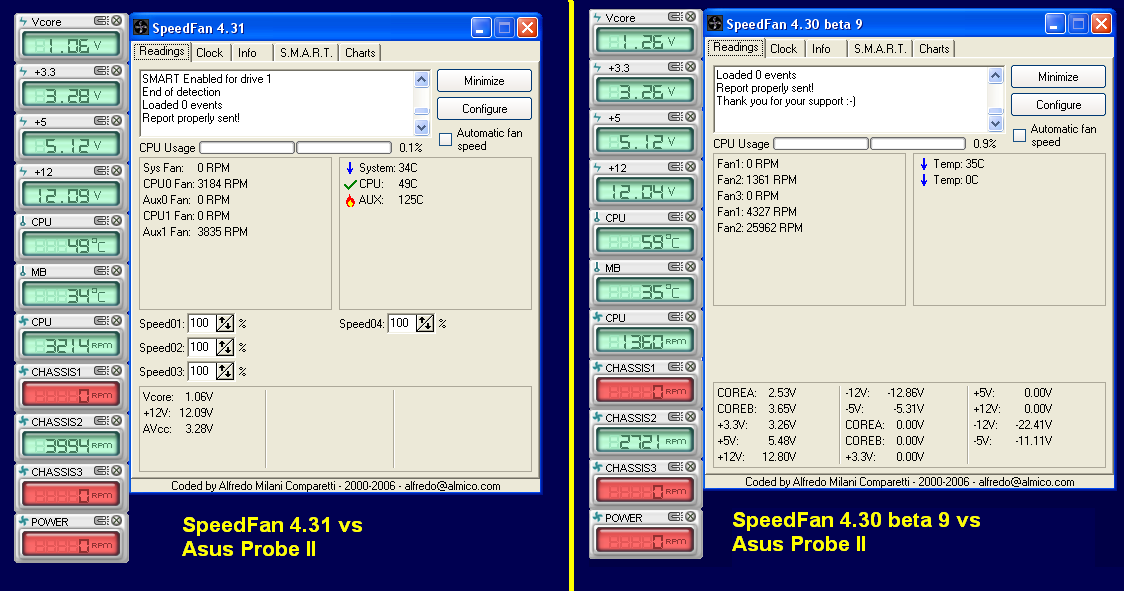Click the Speed02 percentage field
The image size is (1124, 591).
pos(202,348)
